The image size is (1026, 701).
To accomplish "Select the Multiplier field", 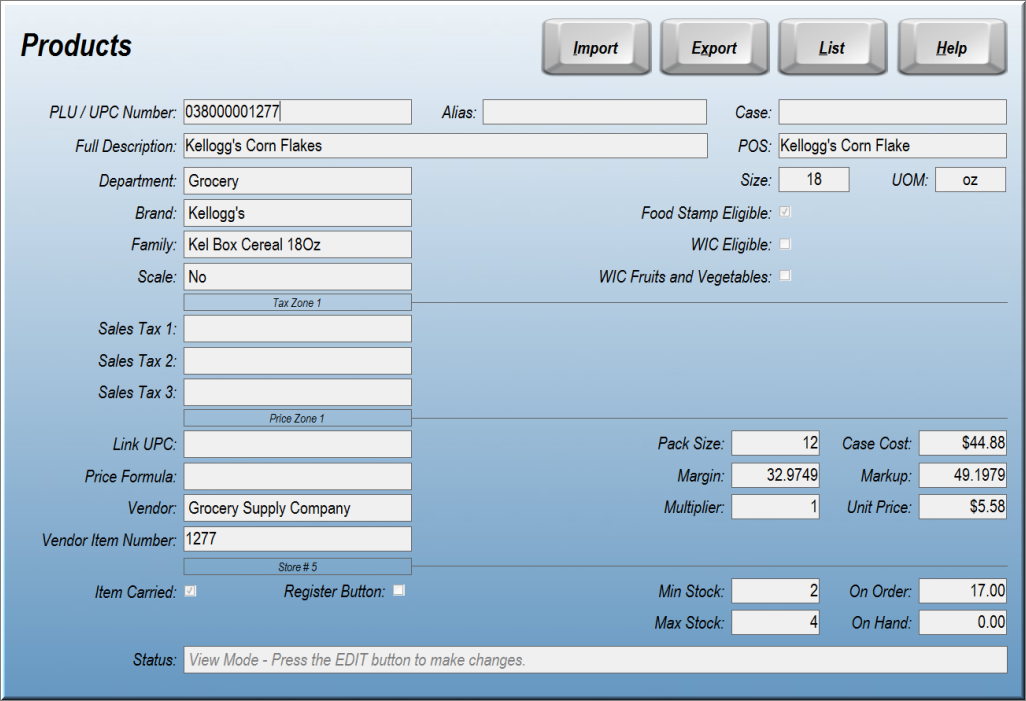I will pyautogui.click(x=775, y=507).
